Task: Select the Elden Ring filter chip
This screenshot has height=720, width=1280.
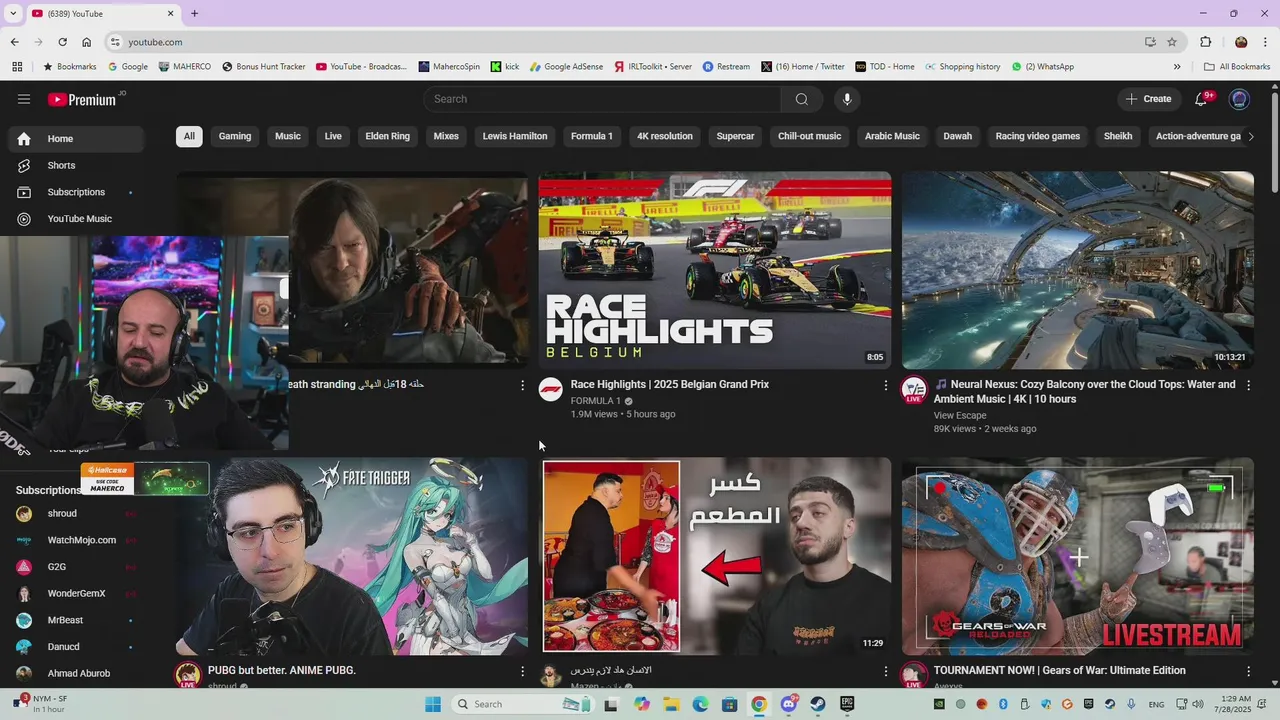Action: pyautogui.click(x=388, y=136)
